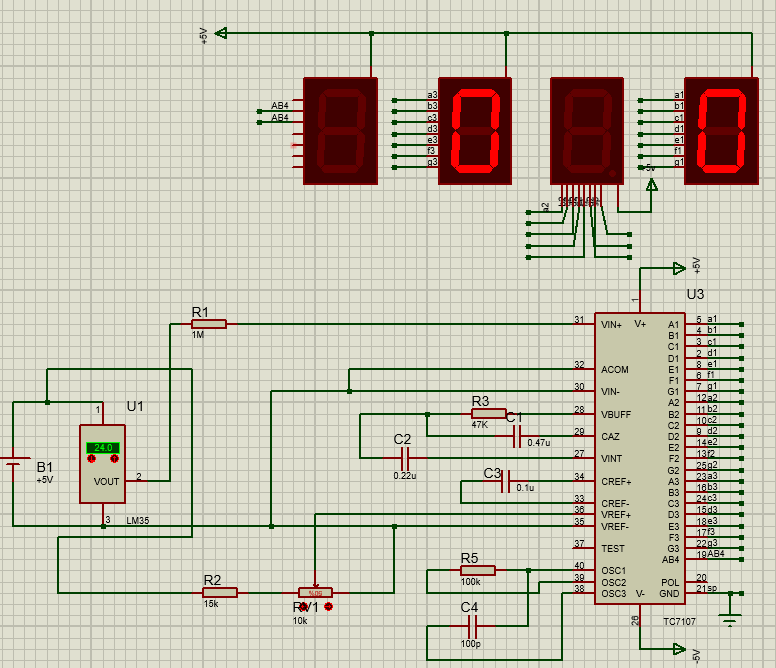Select capacitor C4 (100p)
776x668 pixels.
[472, 626]
